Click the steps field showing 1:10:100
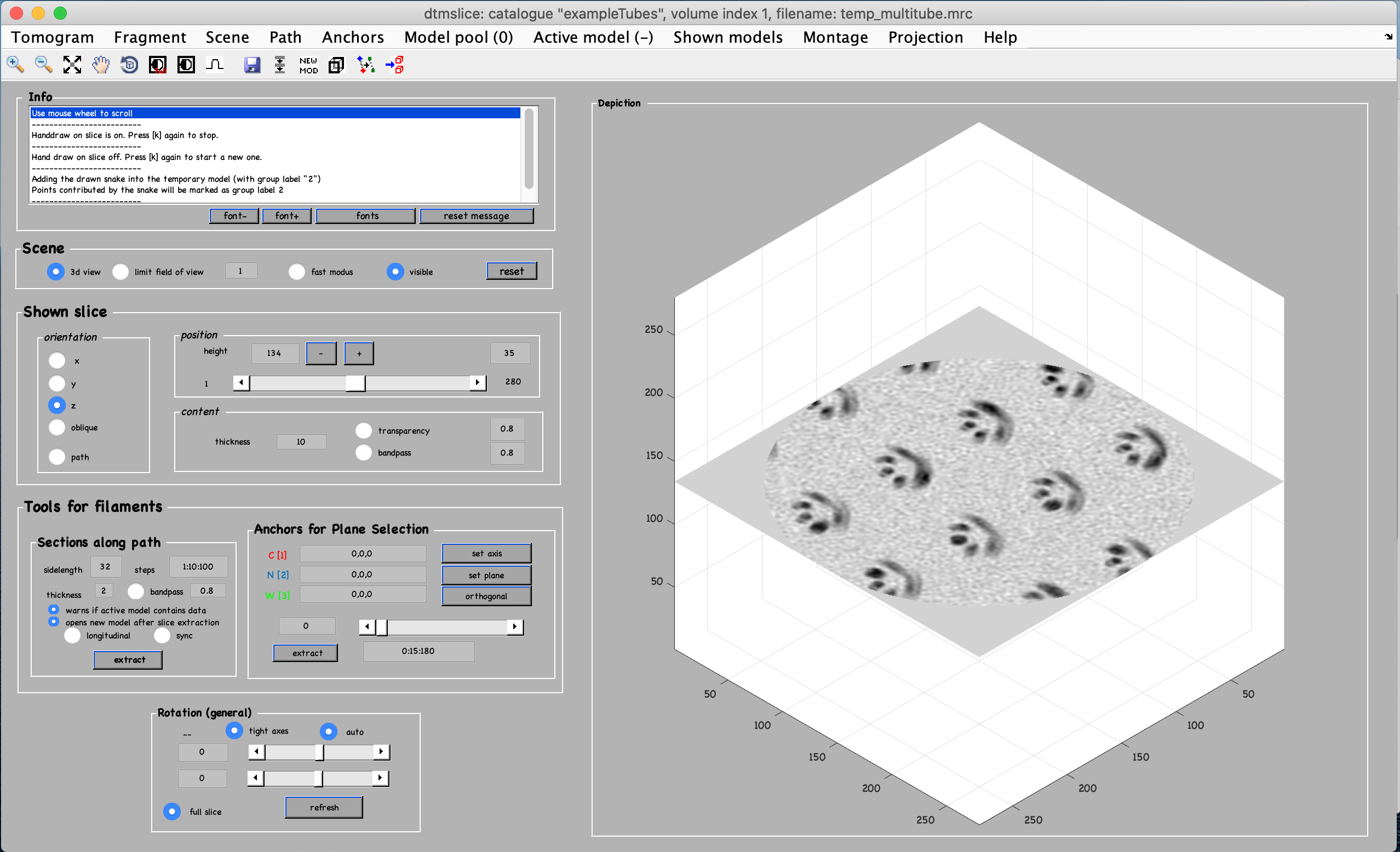The height and width of the screenshot is (852, 1400). pyautogui.click(x=198, y=566)
